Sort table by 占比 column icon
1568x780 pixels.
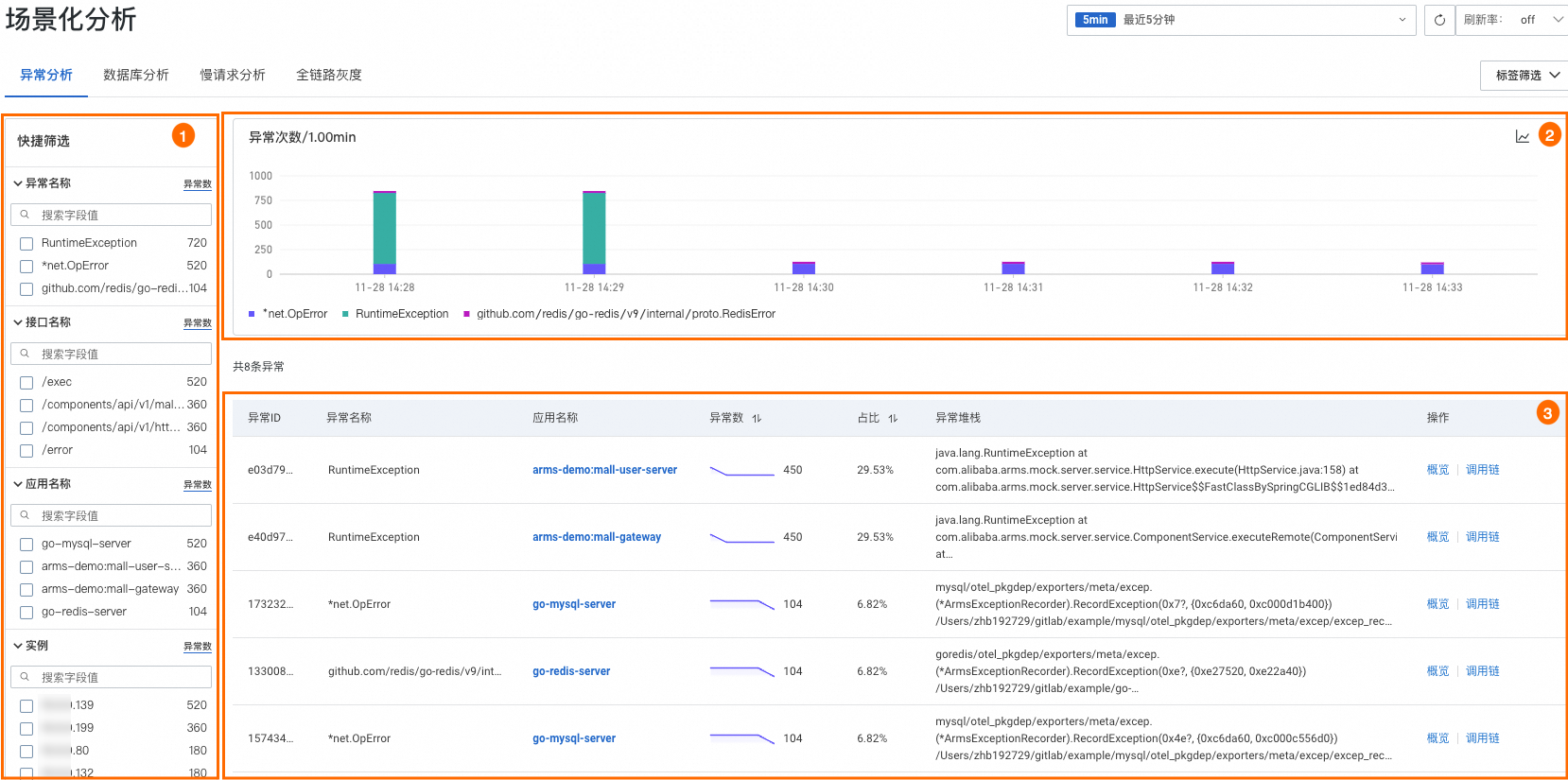coord(893,418)
